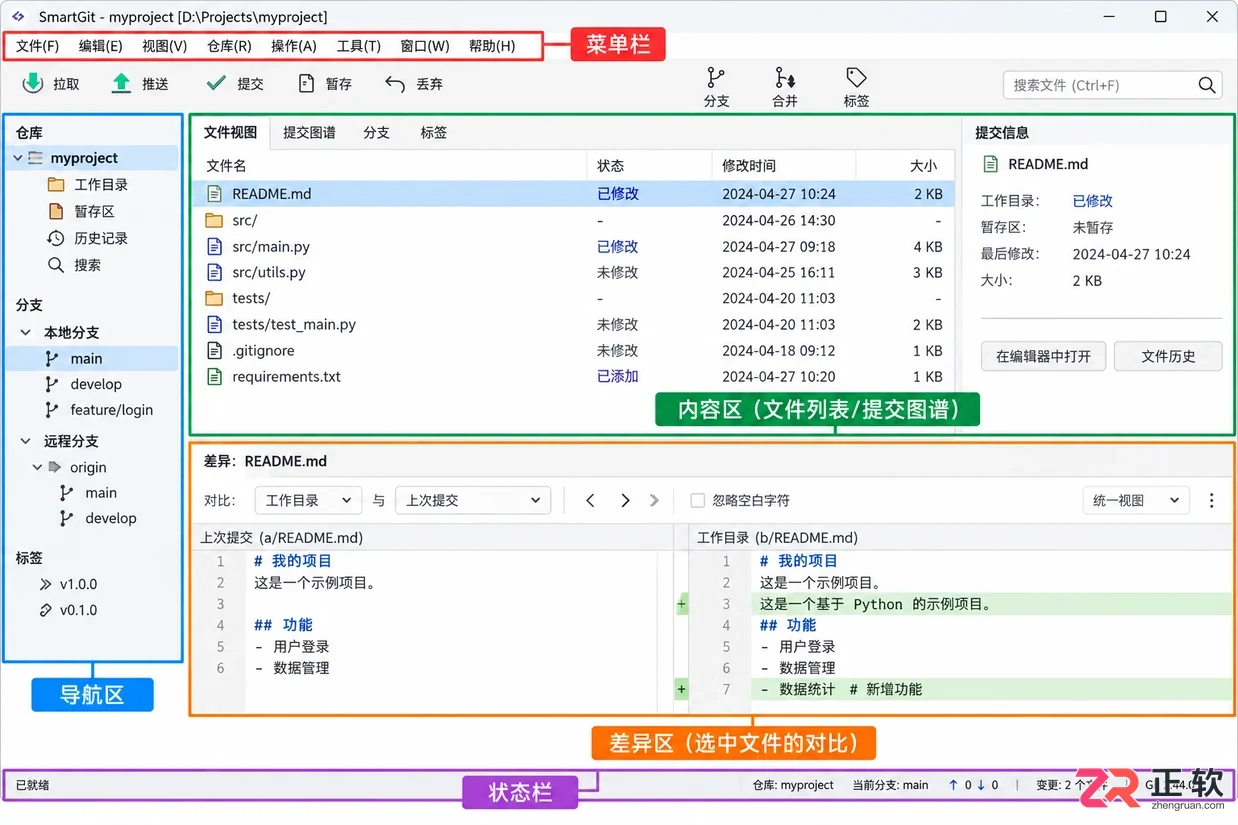The image size is (1238, 825).
Task: Open the 文件(F) menu
Action: coord(38,46)
